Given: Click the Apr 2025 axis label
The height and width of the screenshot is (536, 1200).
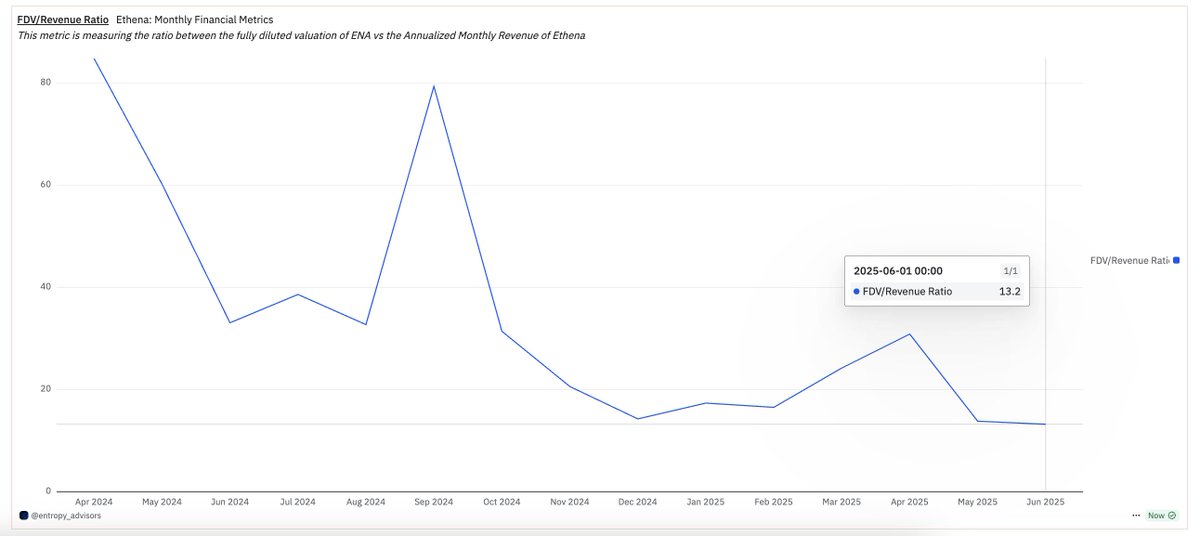Looking at the screenshot, I should coord(910,502).
